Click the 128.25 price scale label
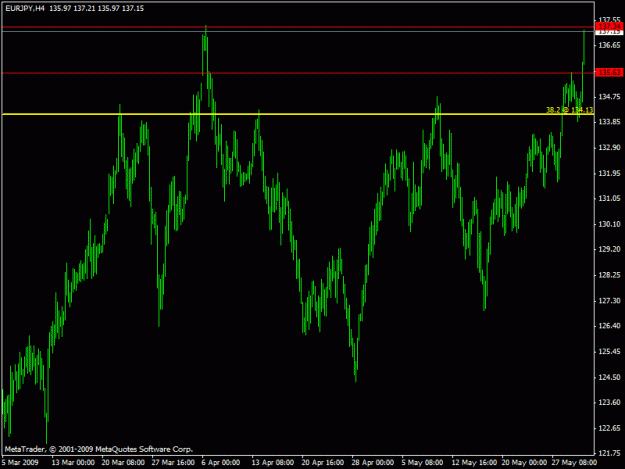Image resolution: width=625 pixels, height=469 pixels. pos(609,275)
